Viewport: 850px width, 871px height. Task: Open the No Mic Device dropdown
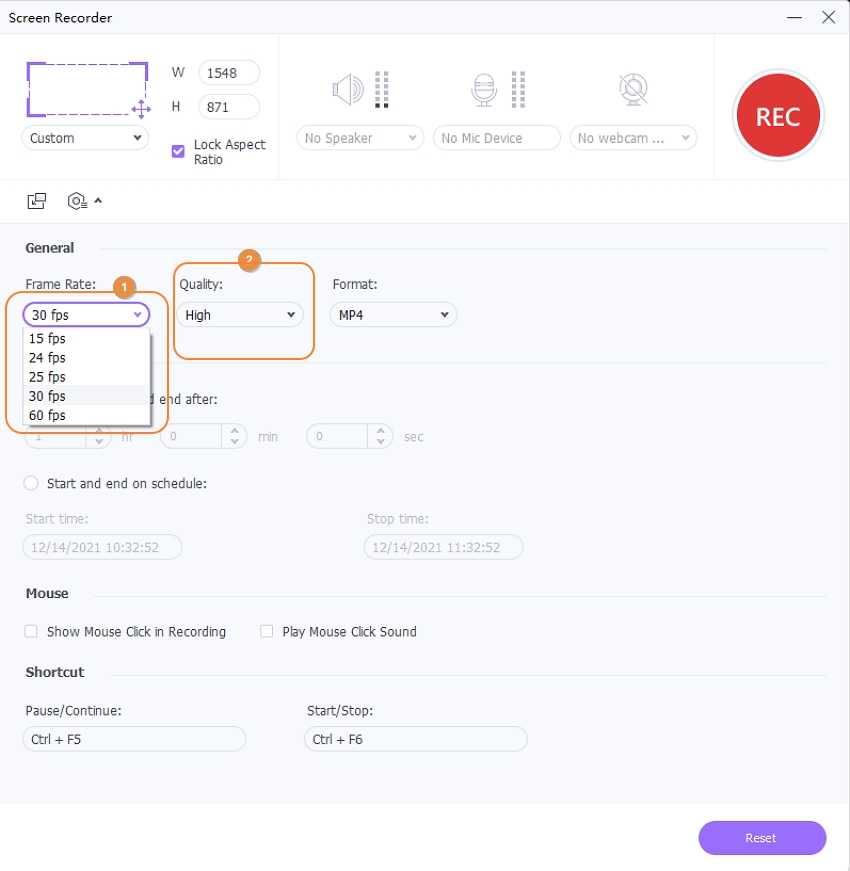[x=497, y=138]
